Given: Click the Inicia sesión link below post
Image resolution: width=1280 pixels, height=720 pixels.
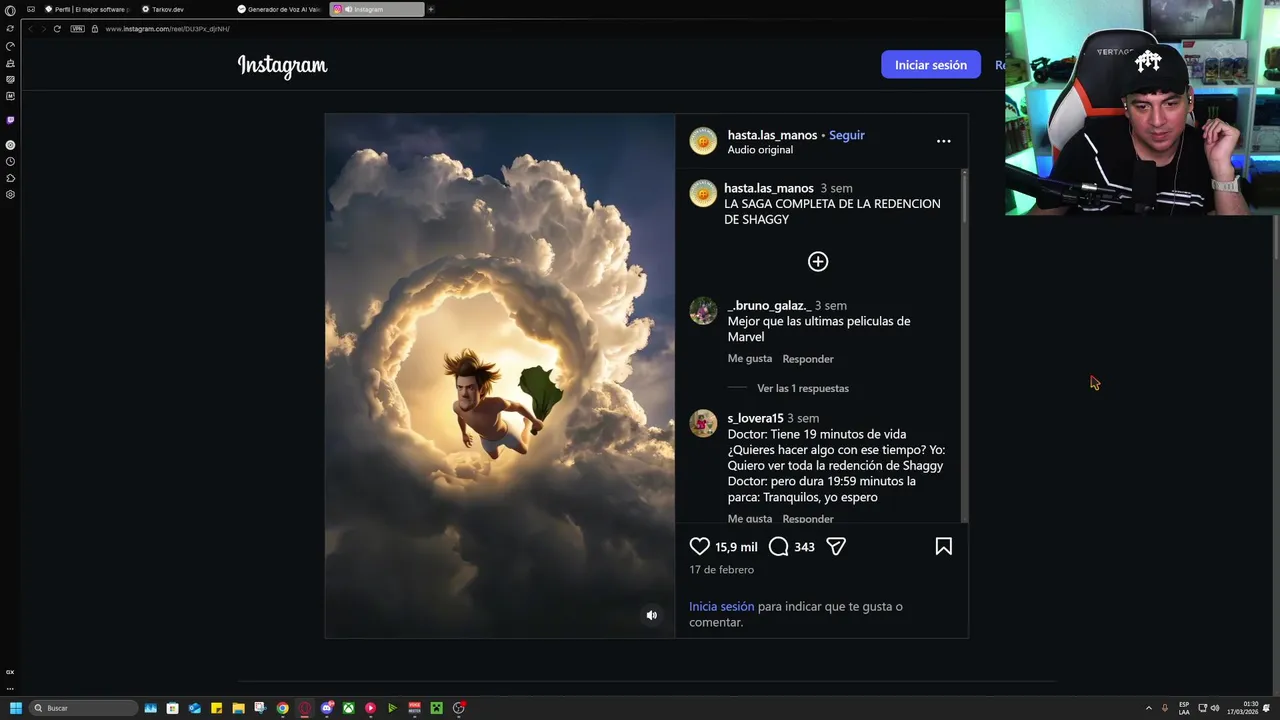Looking at the screenshot, I should tap(721, 606).
